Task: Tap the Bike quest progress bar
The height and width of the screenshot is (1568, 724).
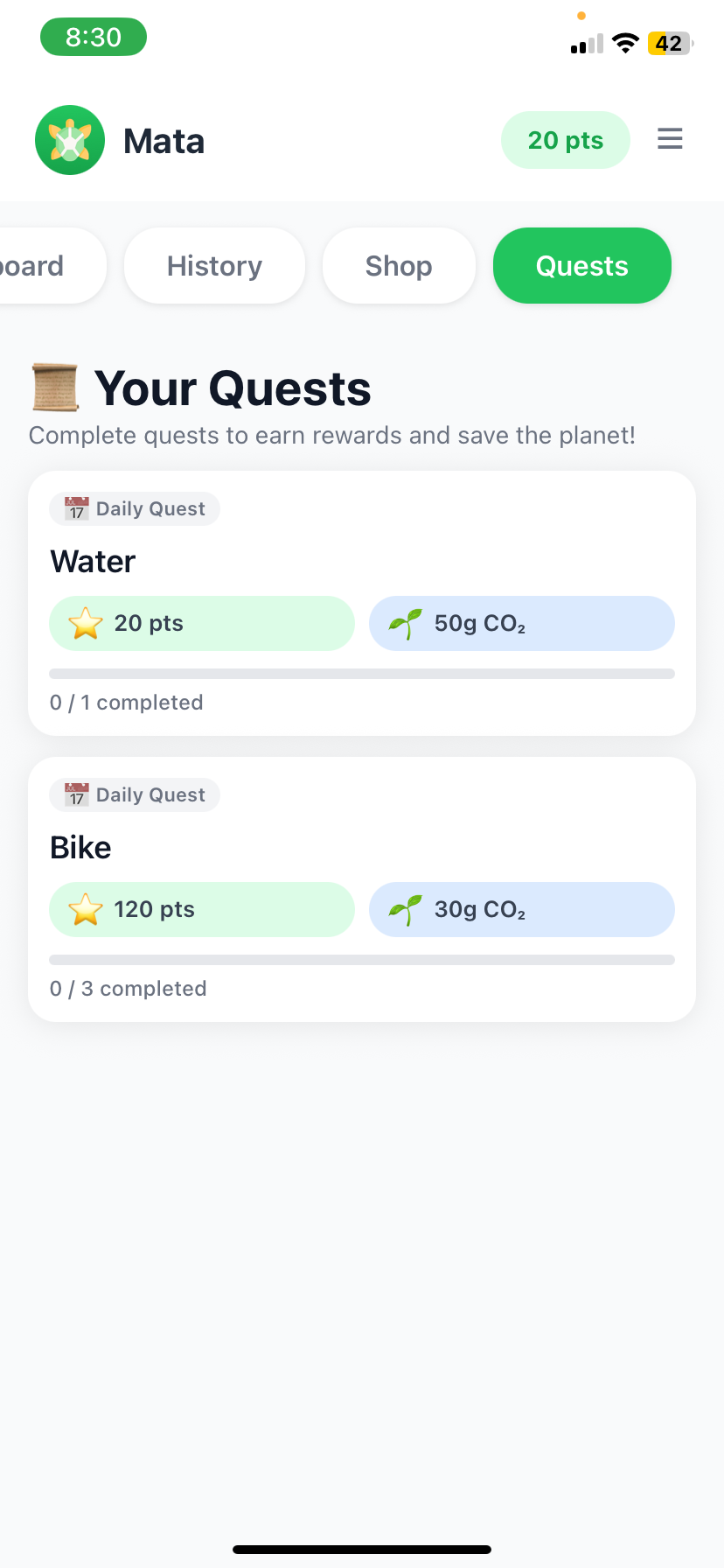Action: [x=362, y=960]
